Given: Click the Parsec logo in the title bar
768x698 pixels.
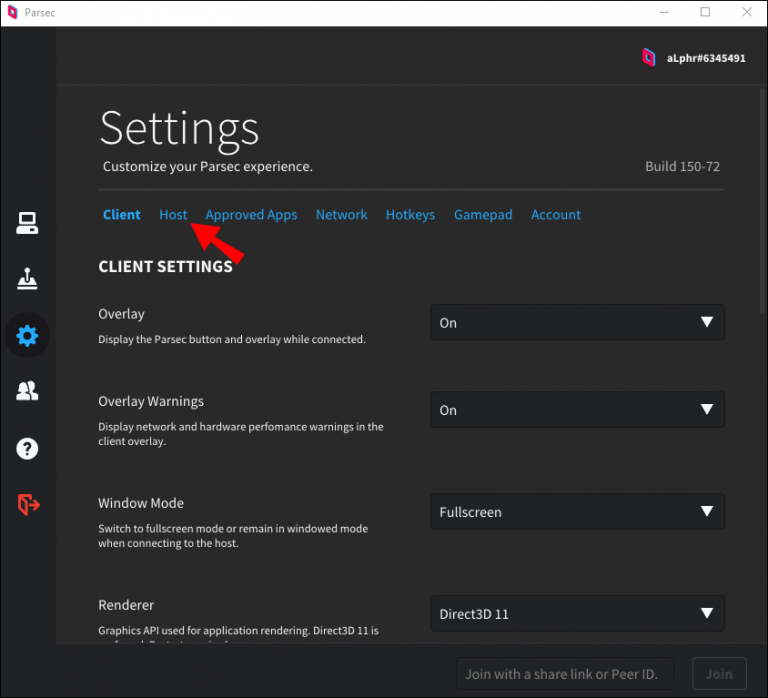Looking at the screenshot, I should (x=13, y=12).
